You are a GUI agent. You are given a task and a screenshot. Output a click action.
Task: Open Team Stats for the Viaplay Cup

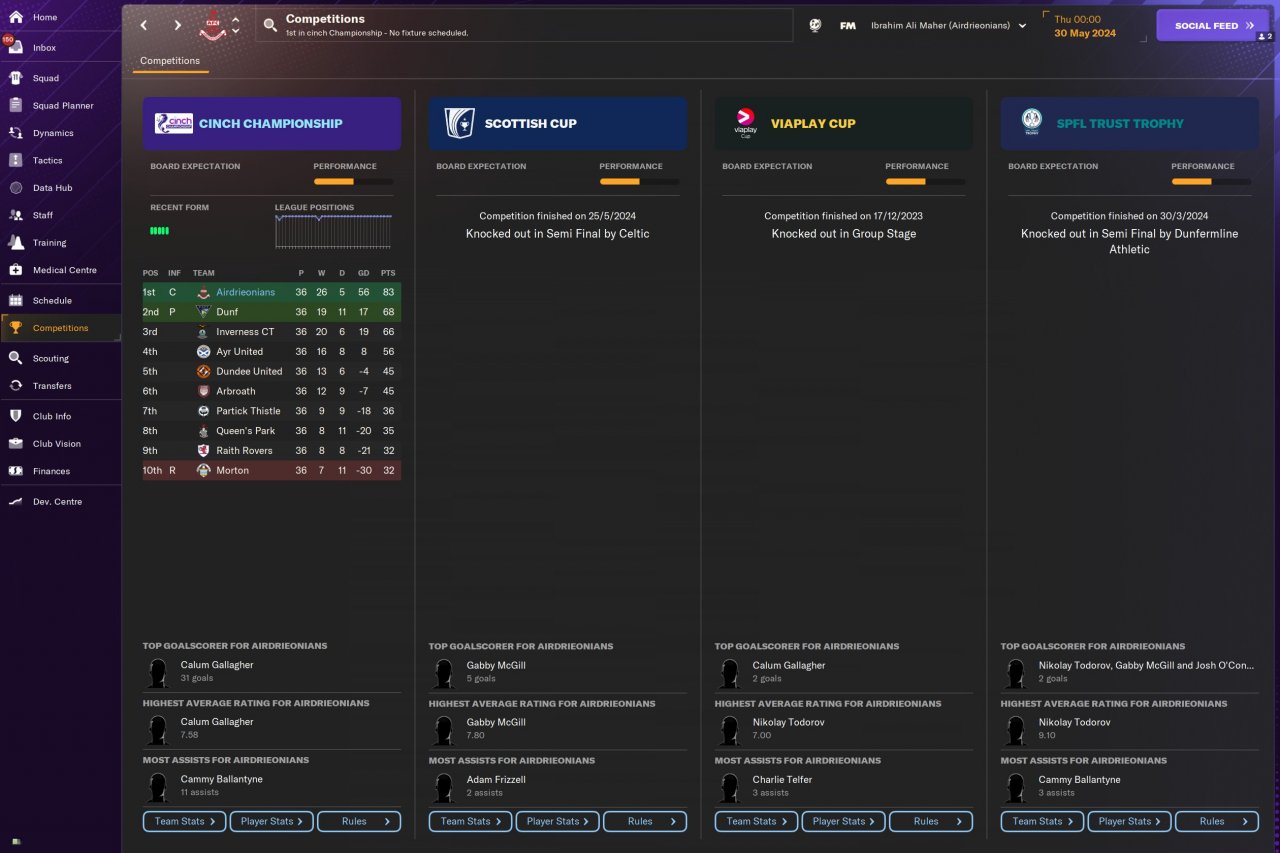(757, 822)
